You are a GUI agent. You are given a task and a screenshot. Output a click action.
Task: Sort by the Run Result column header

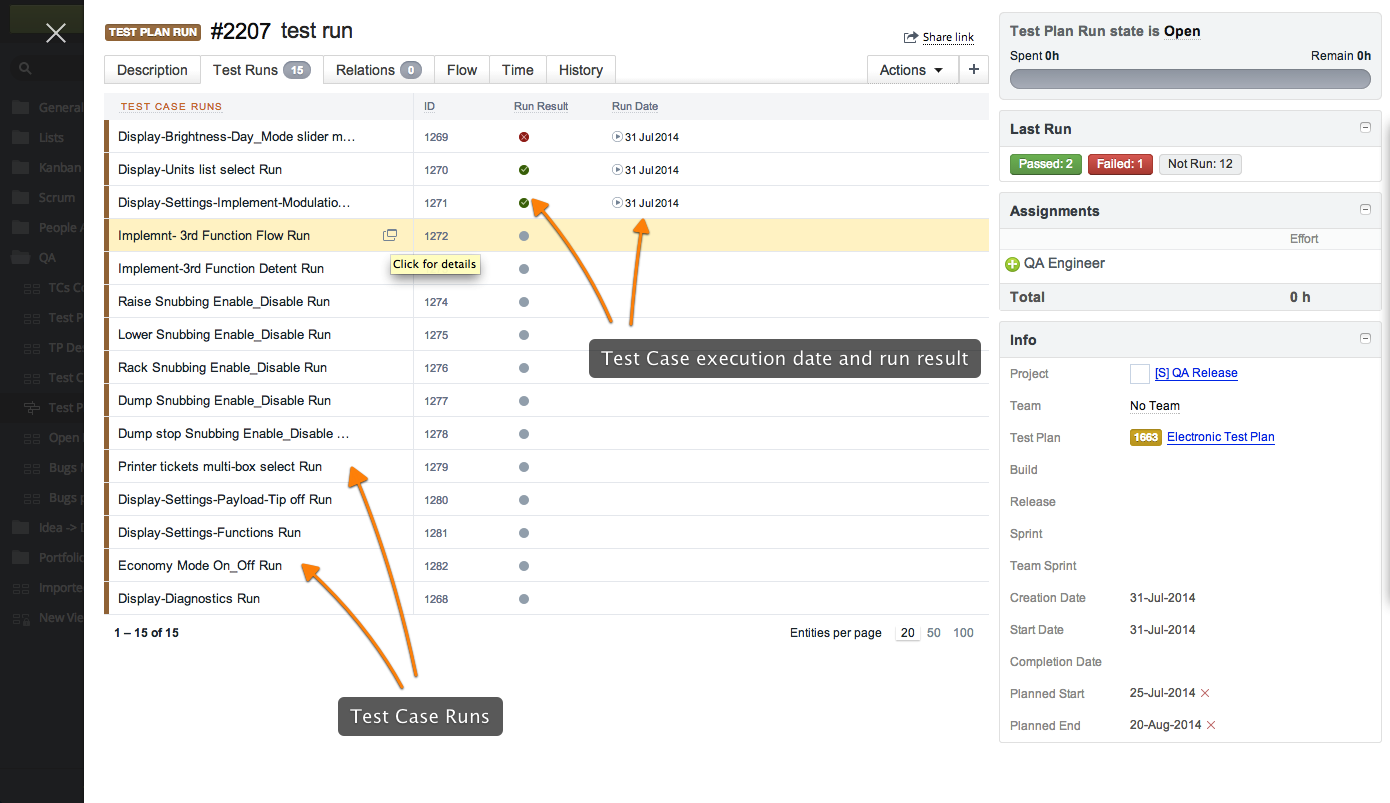point(541,106)
